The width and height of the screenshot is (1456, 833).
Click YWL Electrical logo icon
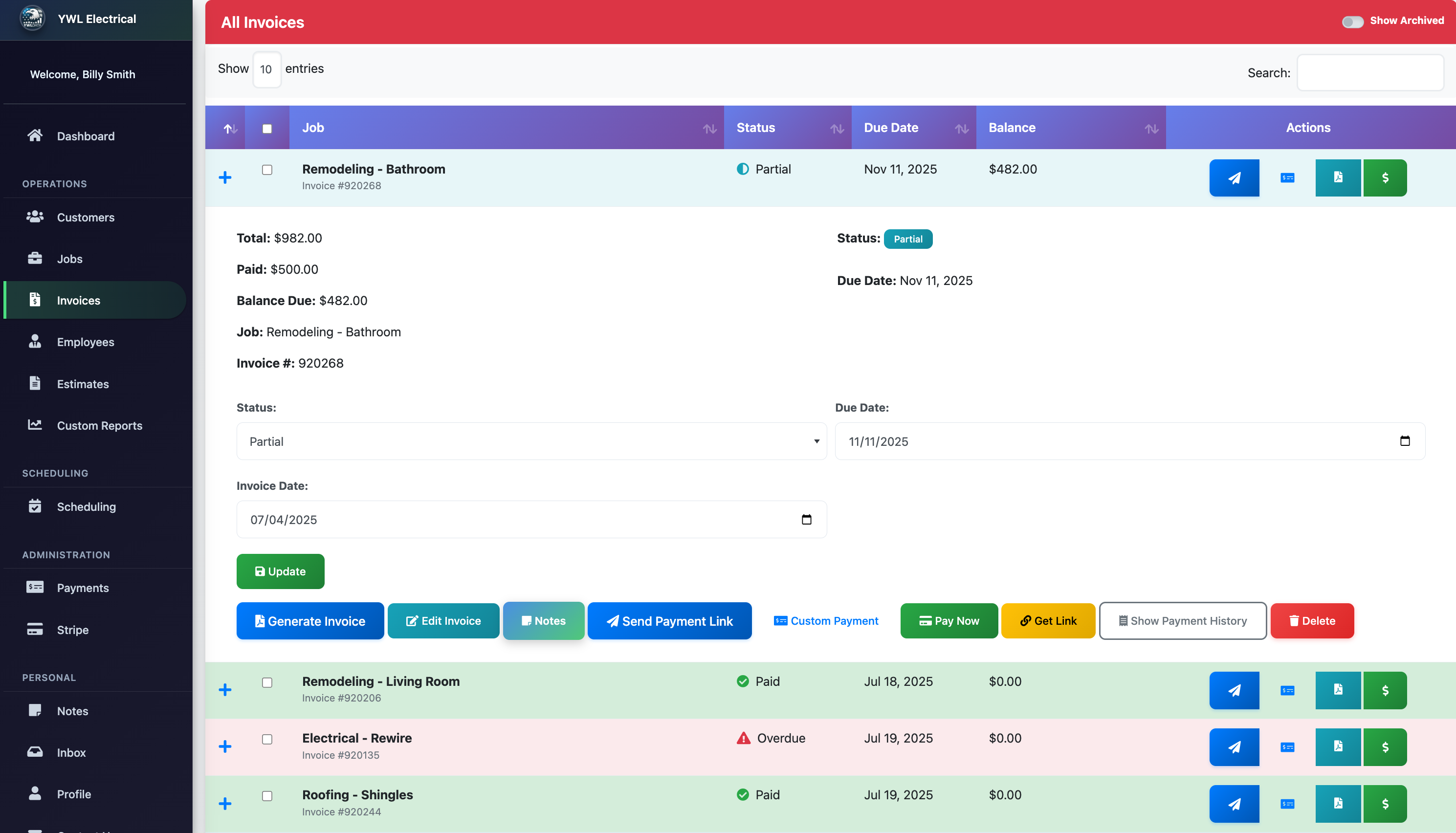[32, 18]
